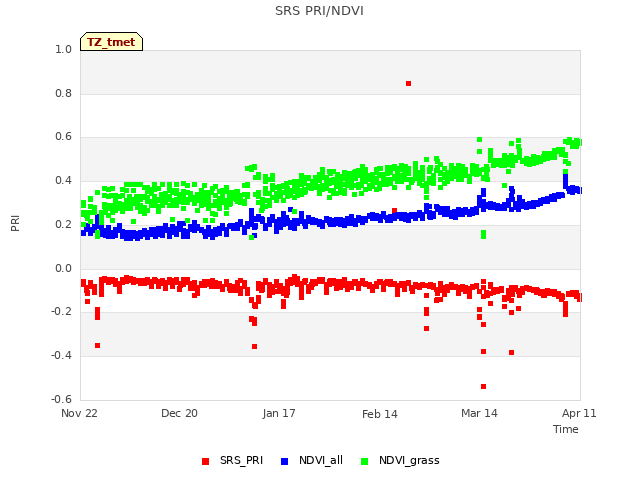640x480 pixels.
Task: Click the 1.0 y-axis tick value
Action: [x=63, y=49]
